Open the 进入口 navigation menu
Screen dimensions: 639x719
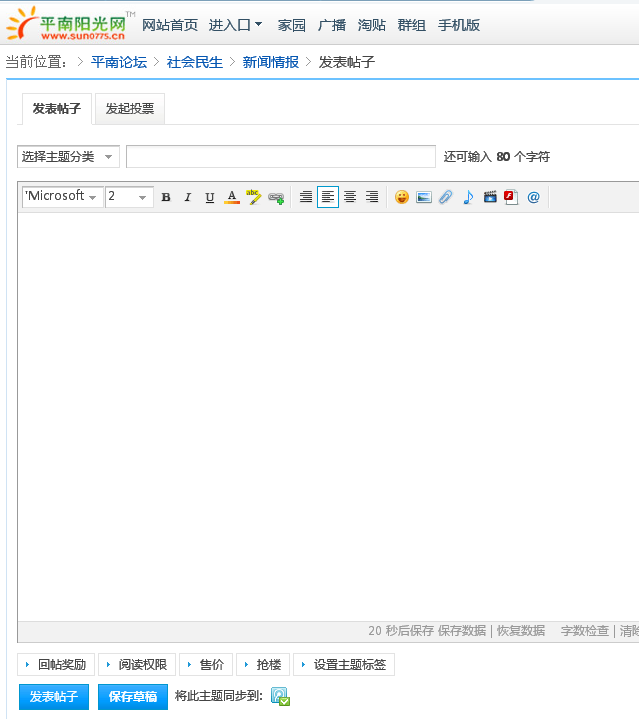point(235,25)
